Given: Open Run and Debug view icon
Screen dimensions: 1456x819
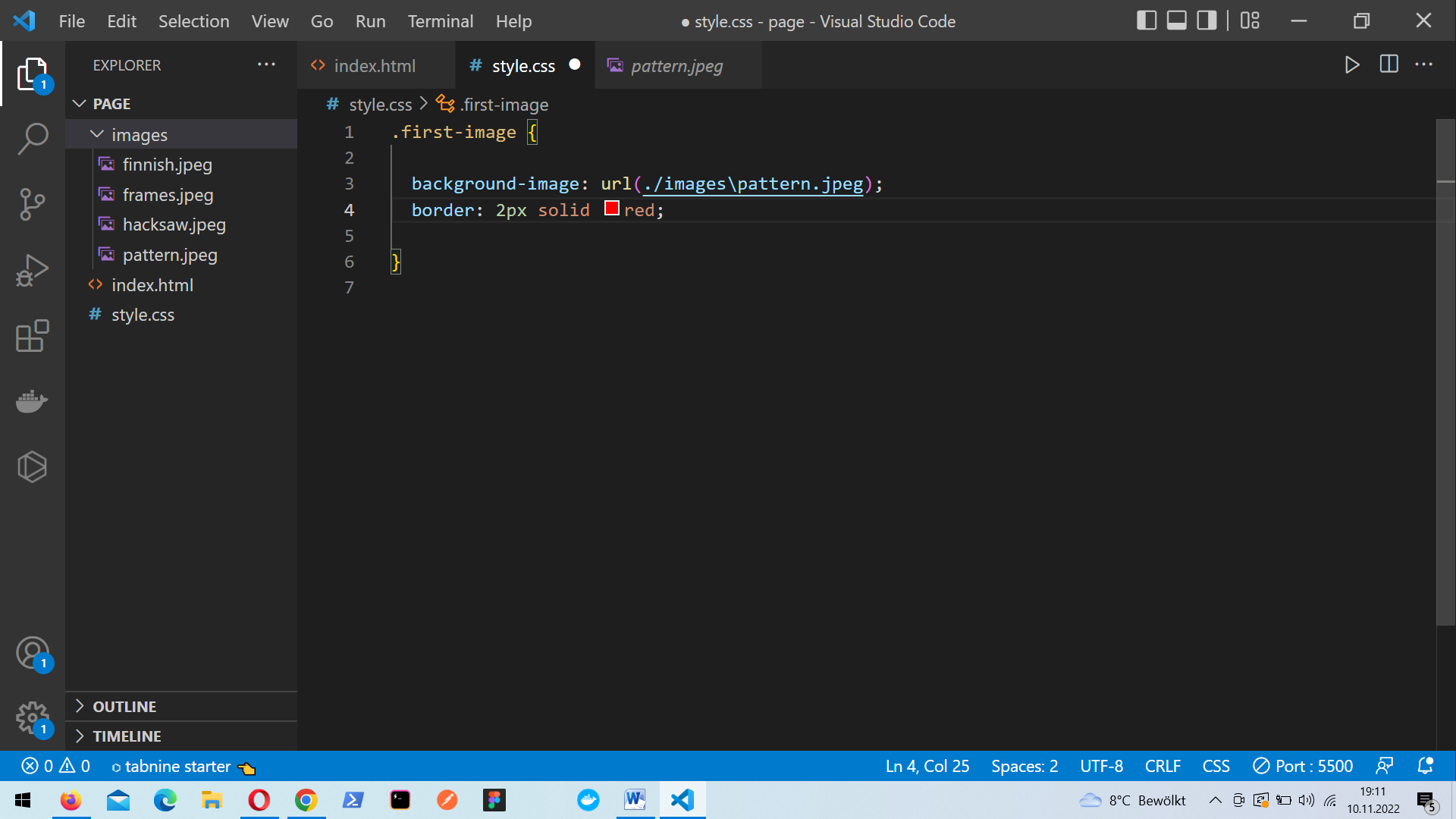Looking at the screenshot, I should pyautogui.click(x=33, y=271).
